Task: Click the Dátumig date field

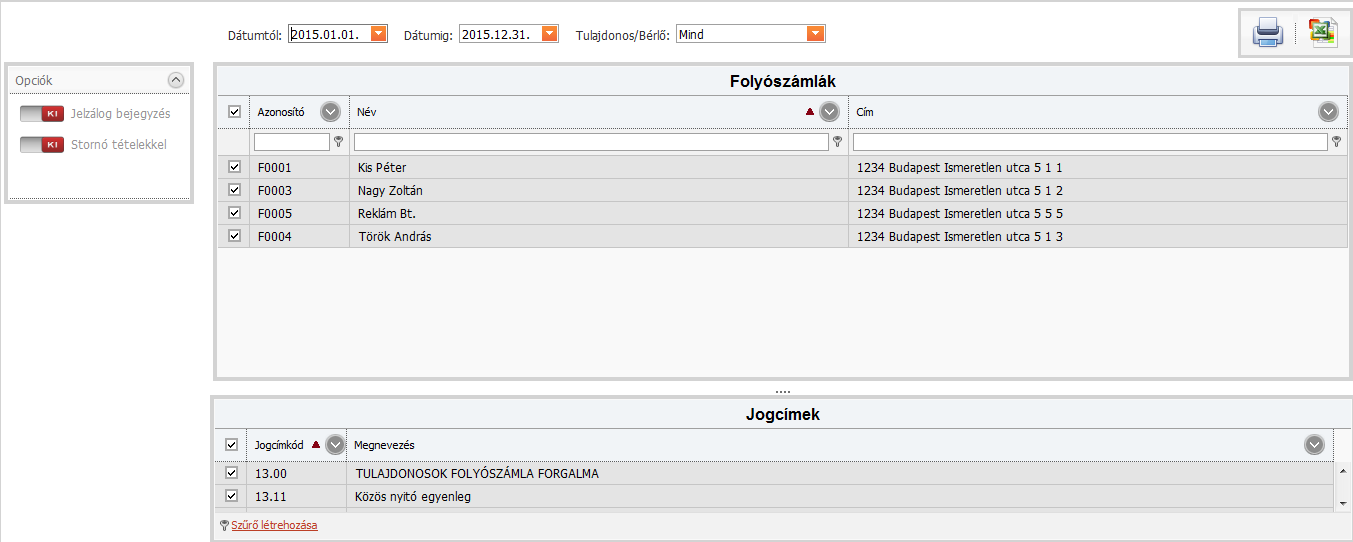Action: point(500,34)
